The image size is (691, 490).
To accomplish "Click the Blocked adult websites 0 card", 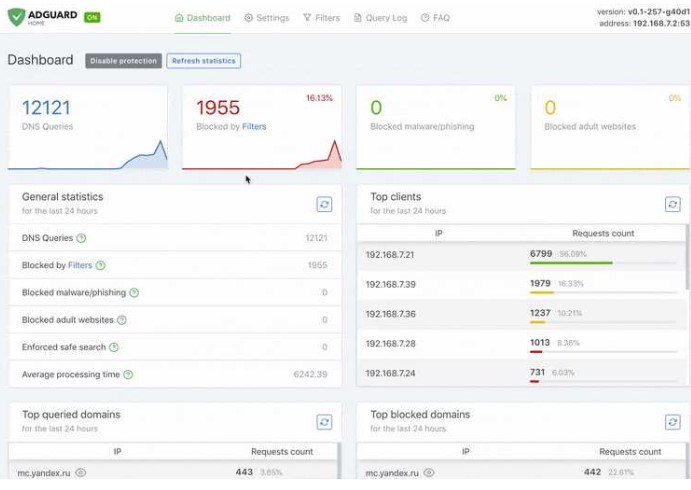I will (610, 127).
